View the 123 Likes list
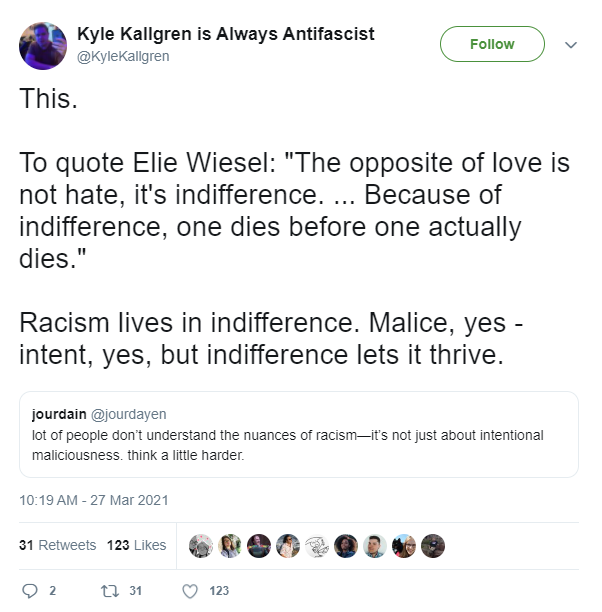The height and width of the screenshot is (612, 602). point(137,545)
